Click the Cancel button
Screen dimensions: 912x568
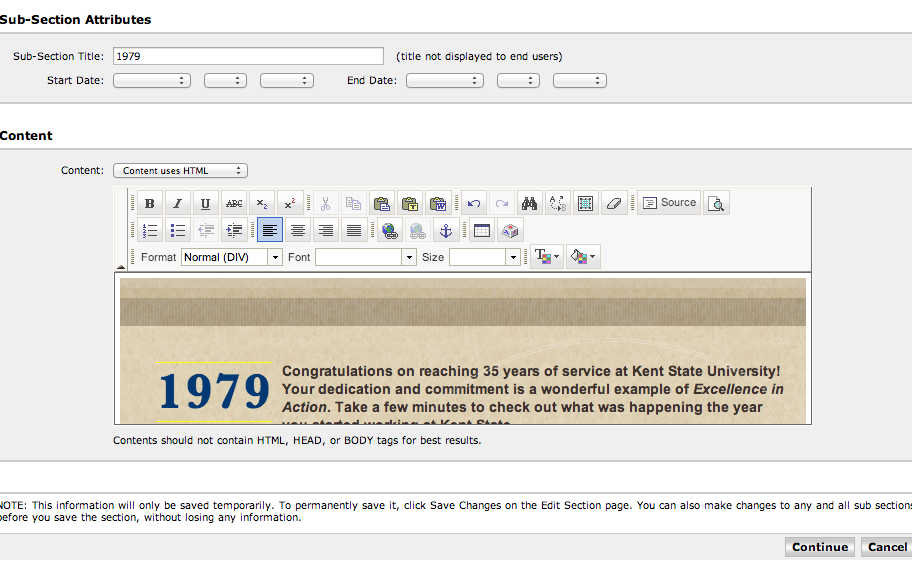(x=886, y=547)
